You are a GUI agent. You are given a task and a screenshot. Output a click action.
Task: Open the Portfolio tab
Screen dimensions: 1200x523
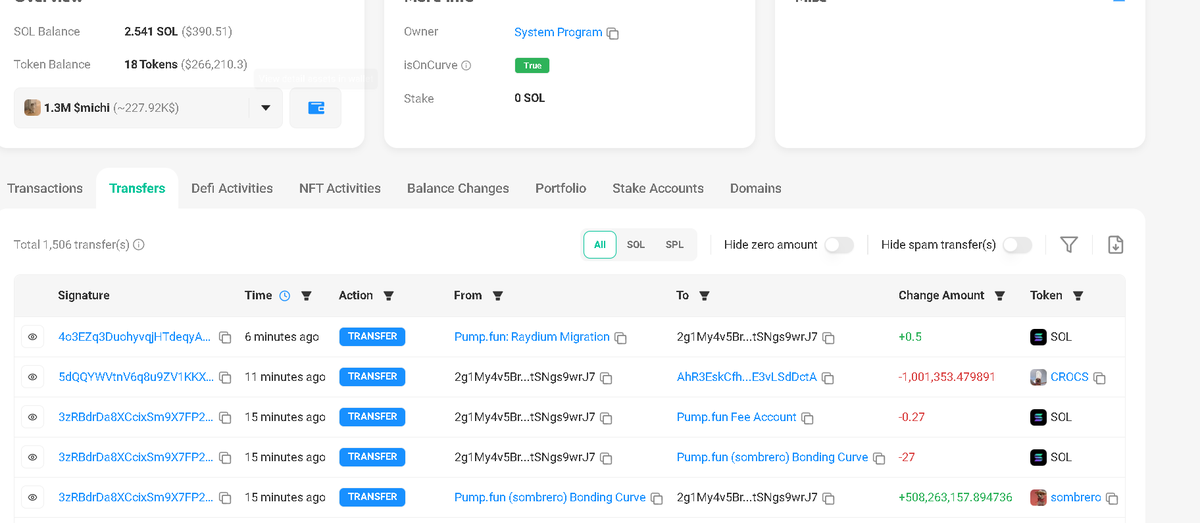coord(561,188)
